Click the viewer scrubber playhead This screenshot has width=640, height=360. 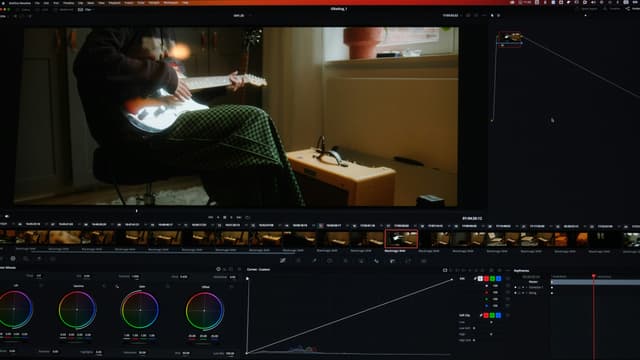137,211
